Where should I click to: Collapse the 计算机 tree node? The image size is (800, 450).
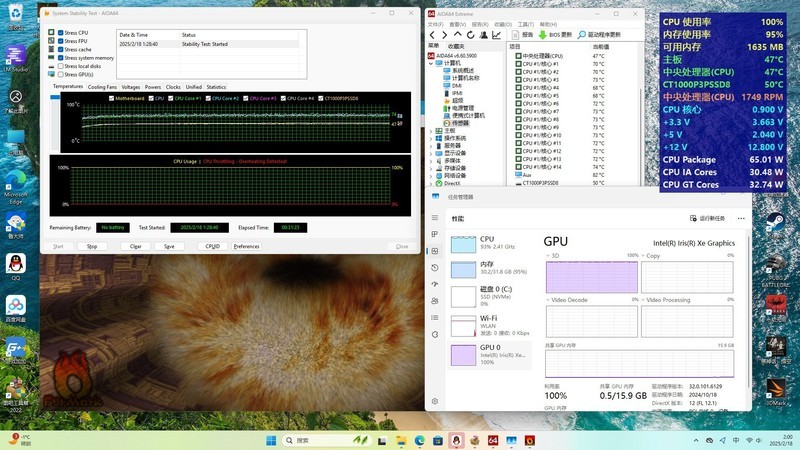coord(431,63)
